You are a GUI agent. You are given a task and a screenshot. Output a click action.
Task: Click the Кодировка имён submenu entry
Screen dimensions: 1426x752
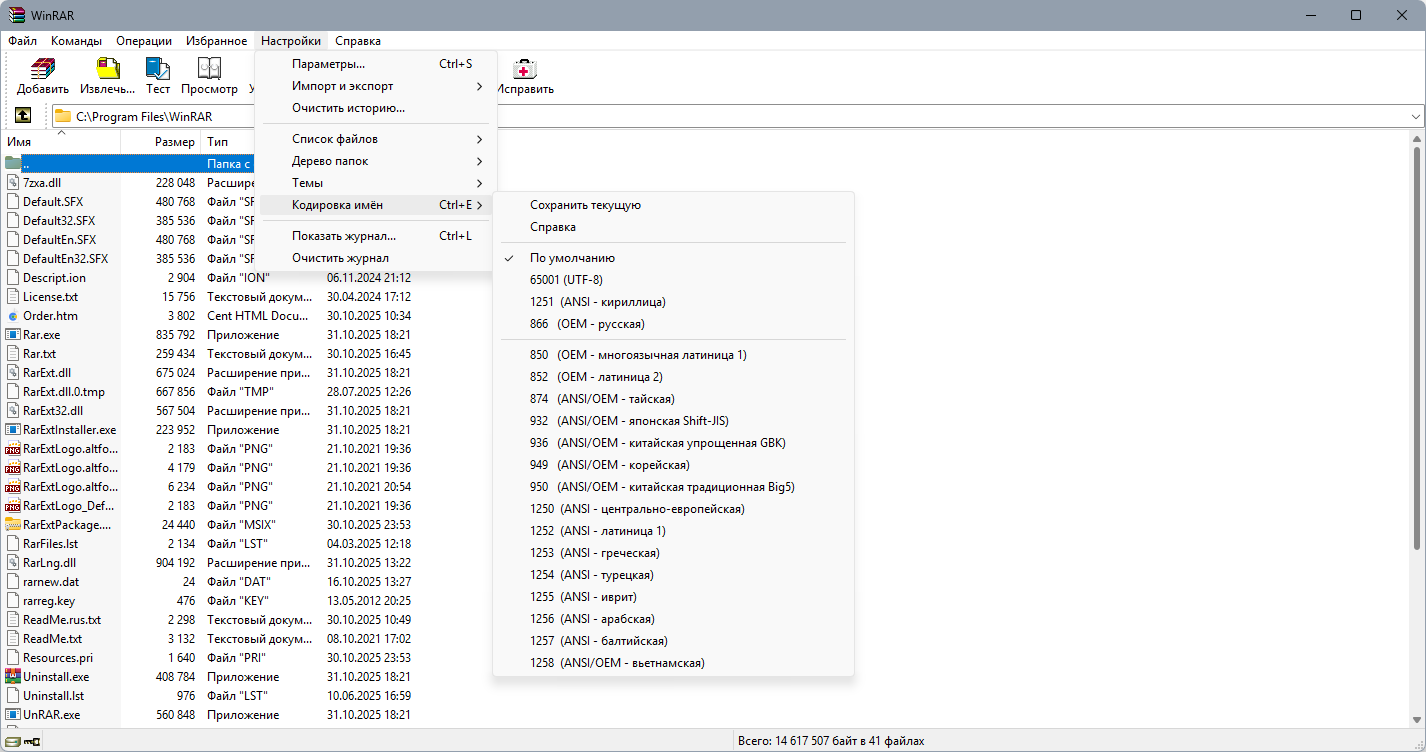pyautogui.click(x=375, y=205)
